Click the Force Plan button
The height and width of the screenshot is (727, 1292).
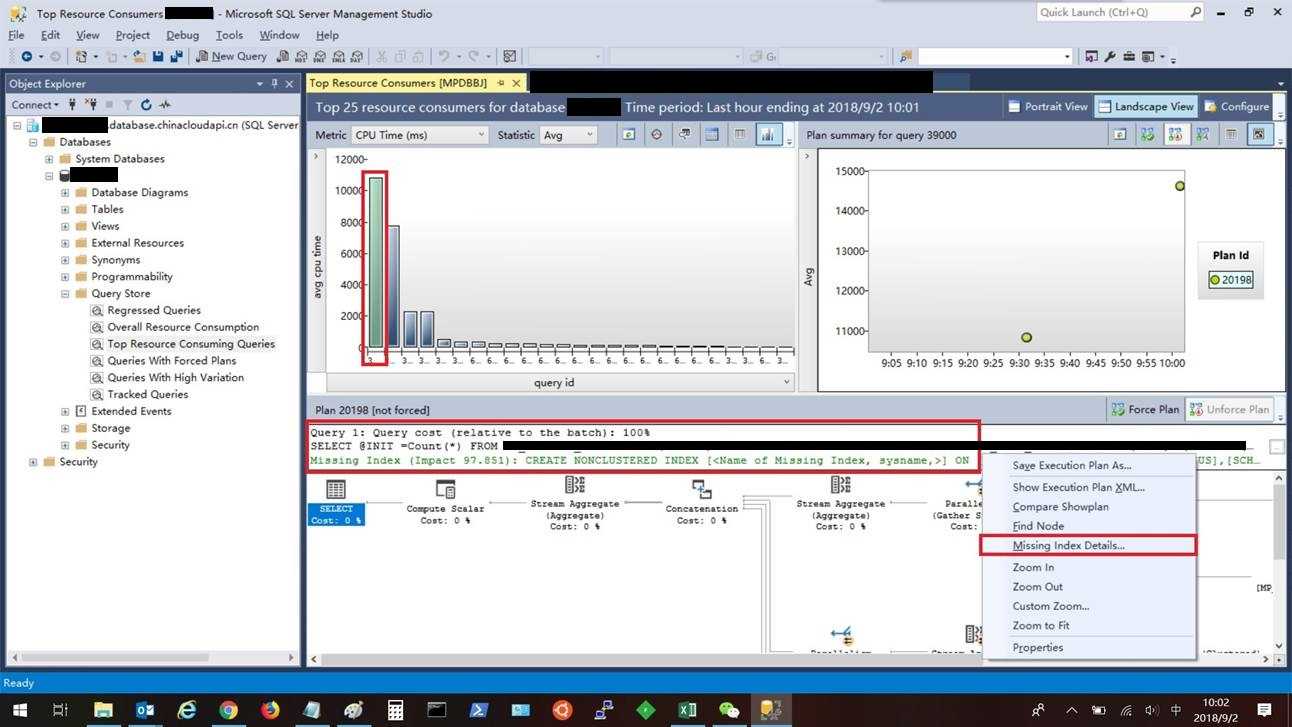[1144, 409]
